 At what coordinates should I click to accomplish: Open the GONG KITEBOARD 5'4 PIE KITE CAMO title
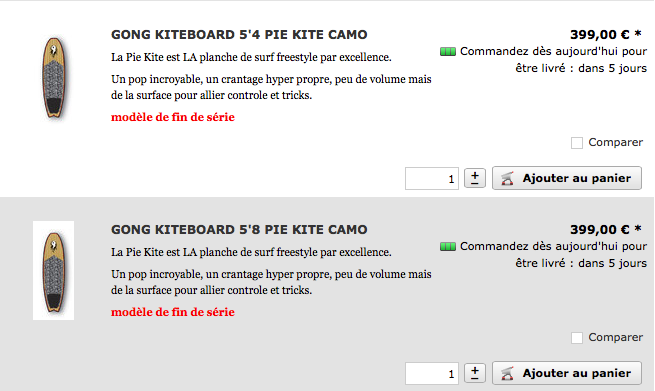239,35
